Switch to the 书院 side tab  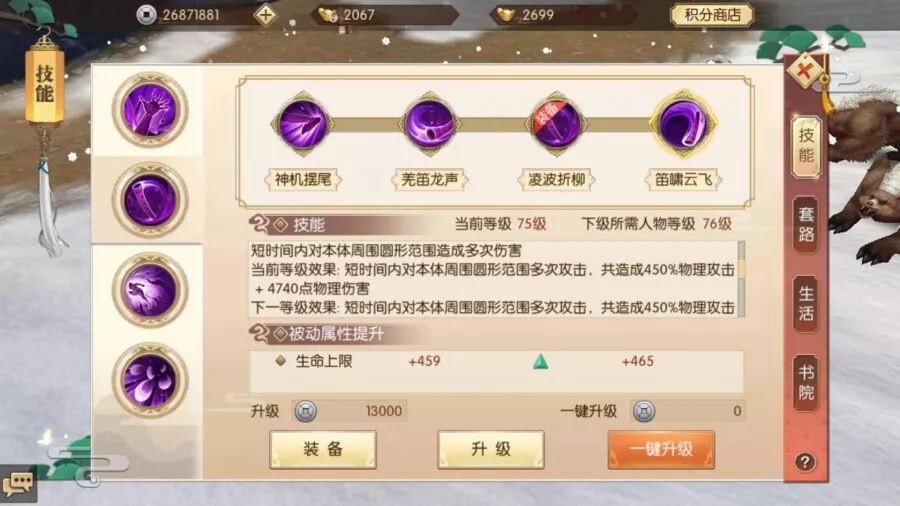pyautogui.click(x=806, y=383)
